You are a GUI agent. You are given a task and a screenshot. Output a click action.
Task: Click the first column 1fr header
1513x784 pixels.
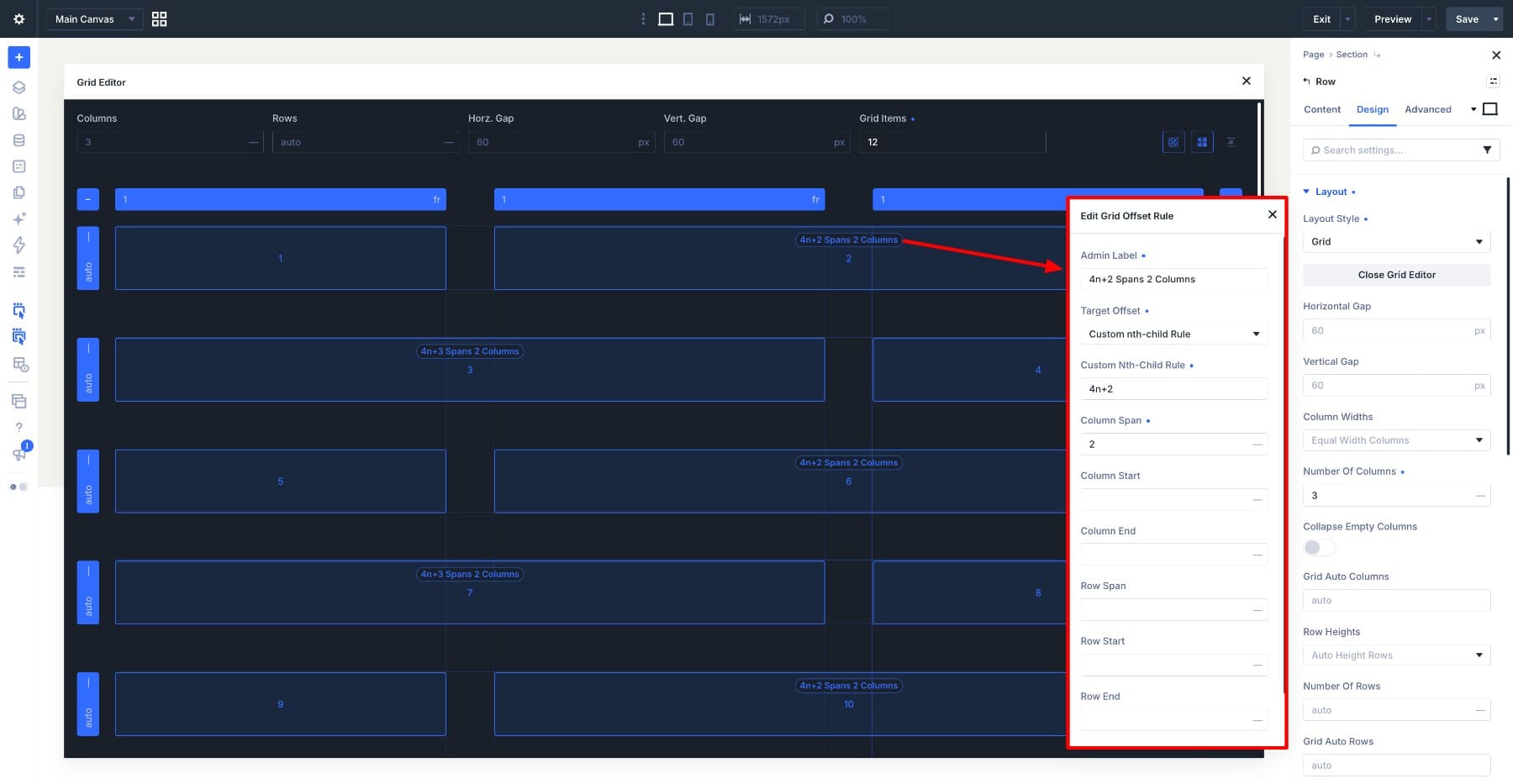click(x=280, y=199)
